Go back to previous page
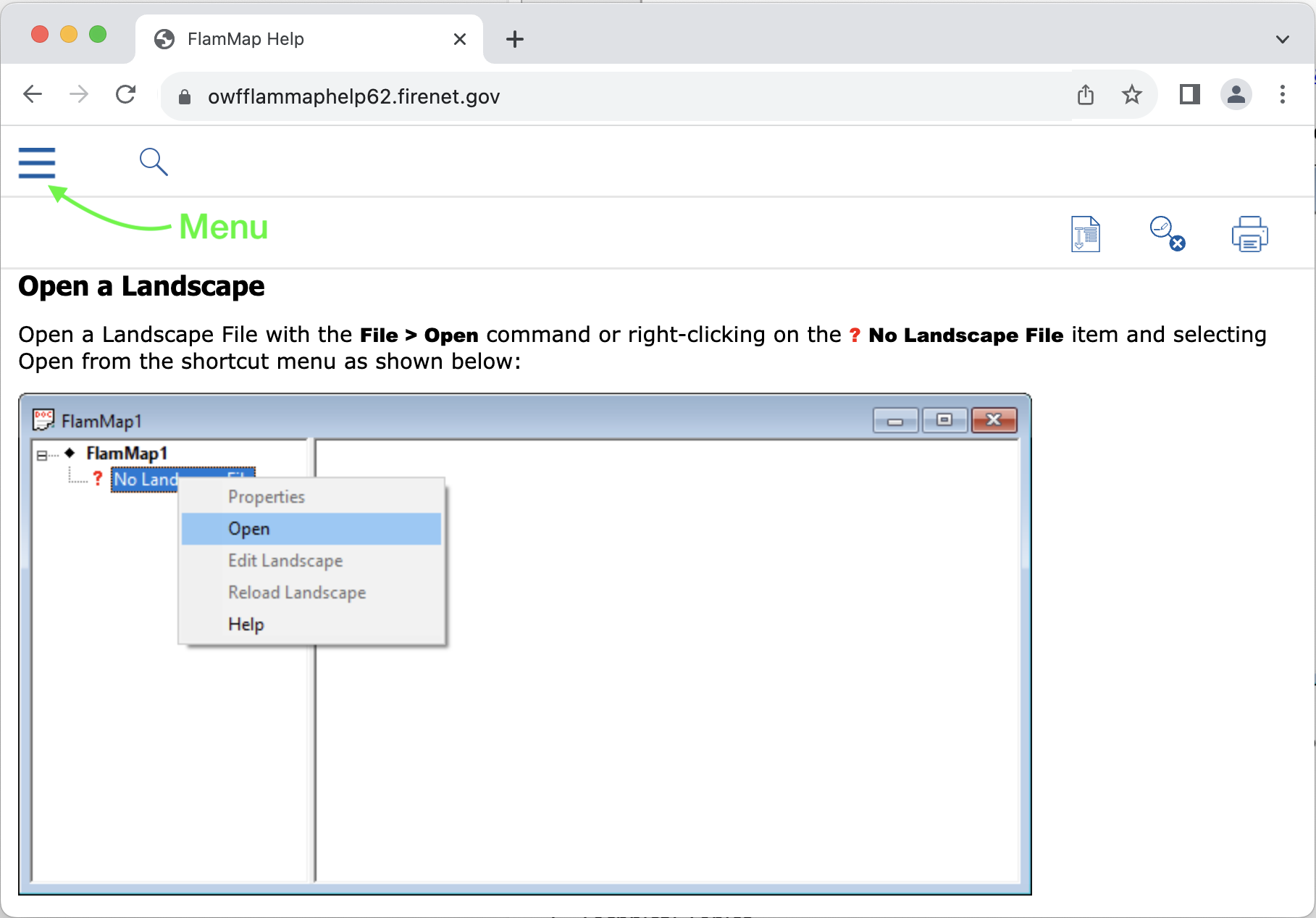Image resolution: width=1316 pixels, height=918 pixels. coord(33,94)
